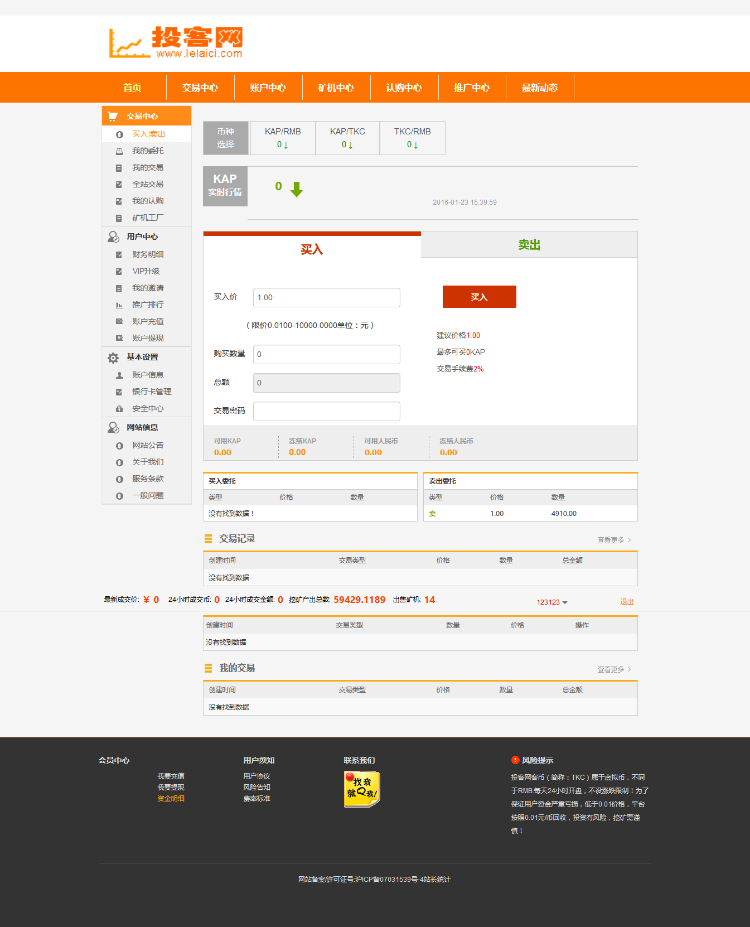Click the yellow QQ sticky-note contact icon
Screen dimensions: 750x927
pyautogui.click(x=362, y=789)
